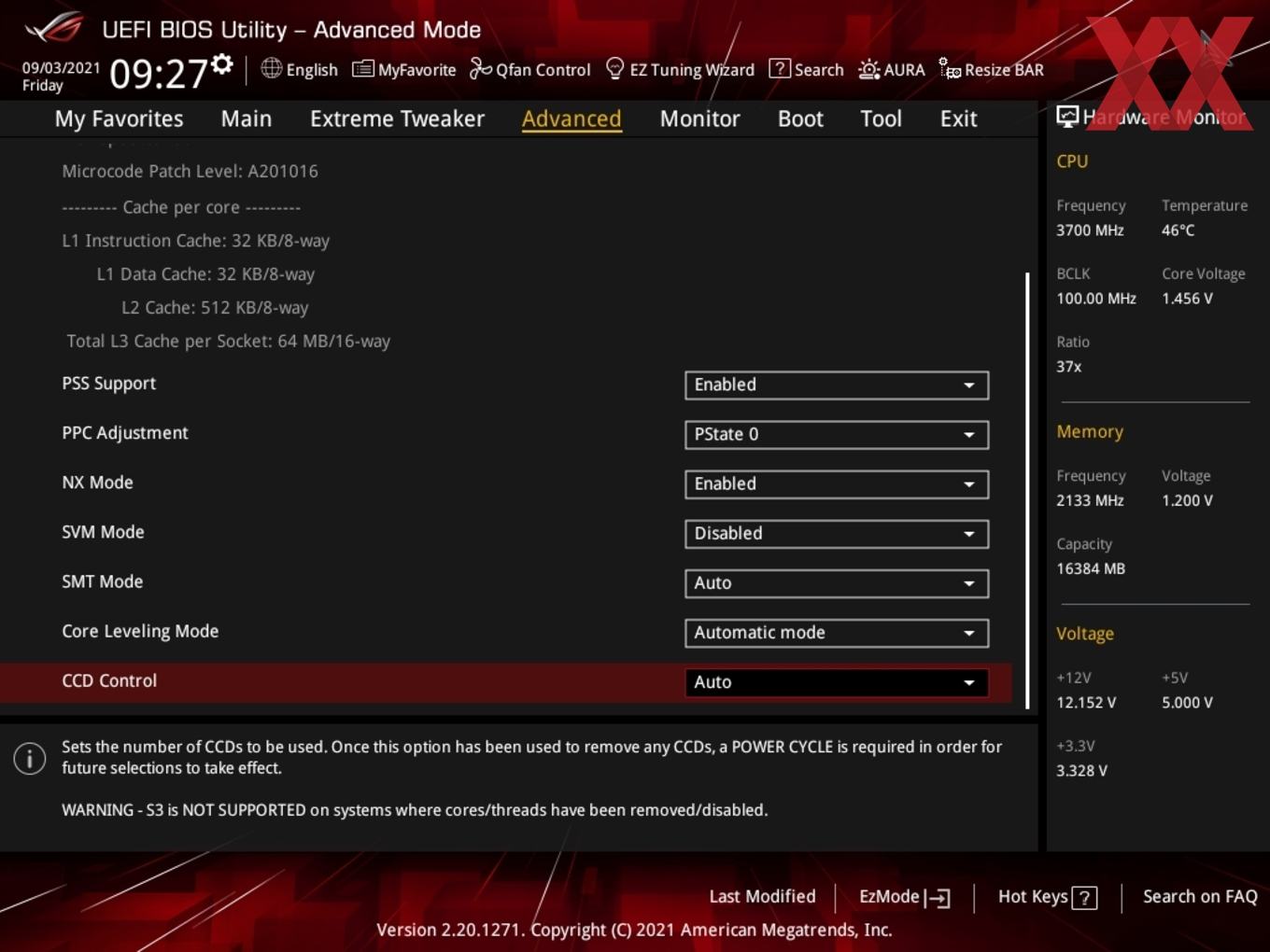Open PSS Support dropdown
This screenshot has height=952, width=1270.
[x=837, y=385]
